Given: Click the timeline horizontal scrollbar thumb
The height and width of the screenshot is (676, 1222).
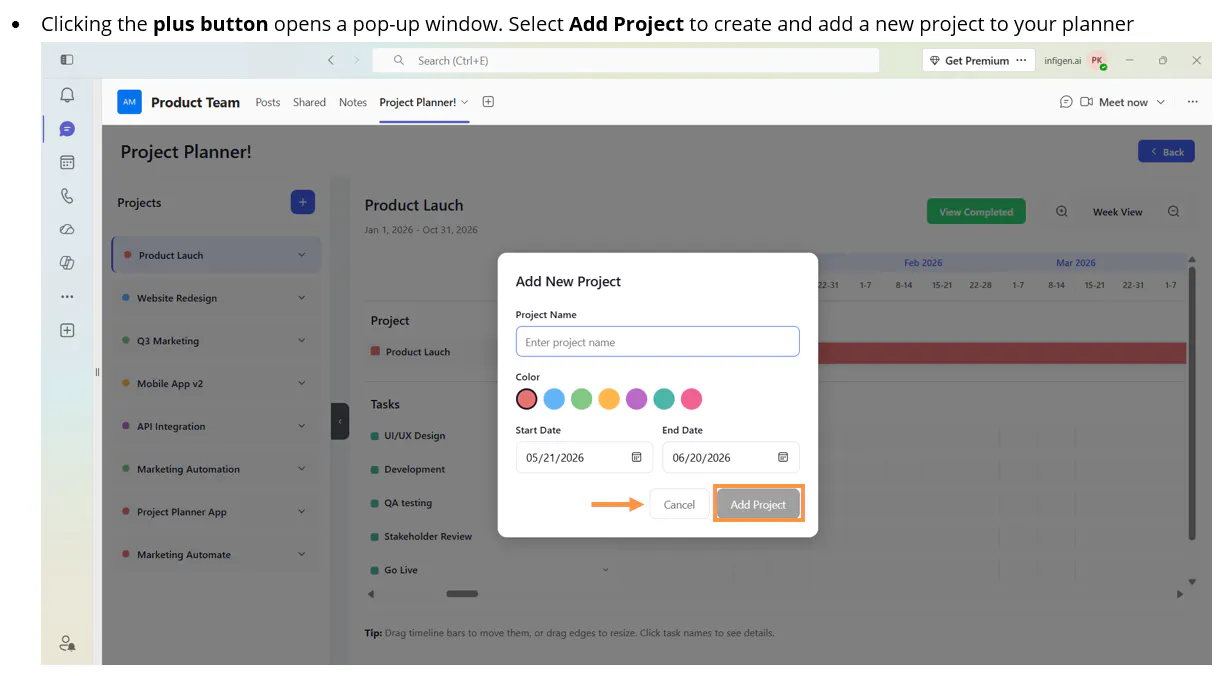Looking at the screenshot, I should [x=462, y=594].
